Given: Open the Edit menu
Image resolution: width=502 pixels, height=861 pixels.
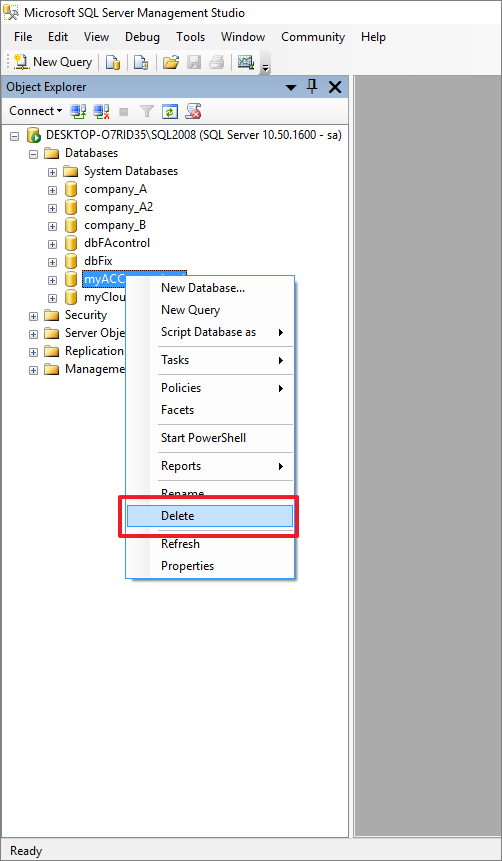Looking at the screenshot, I should point(58,37).
